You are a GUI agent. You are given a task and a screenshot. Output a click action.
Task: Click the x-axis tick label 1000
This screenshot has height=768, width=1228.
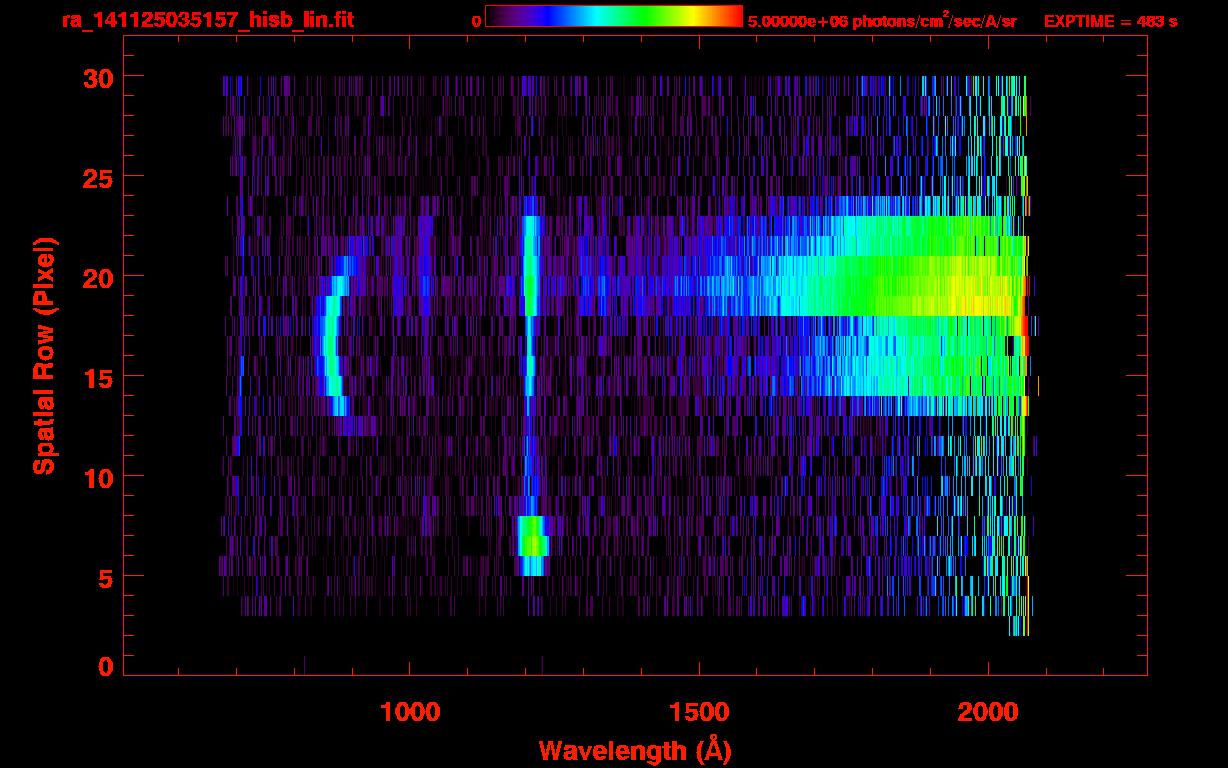(409, 712)
